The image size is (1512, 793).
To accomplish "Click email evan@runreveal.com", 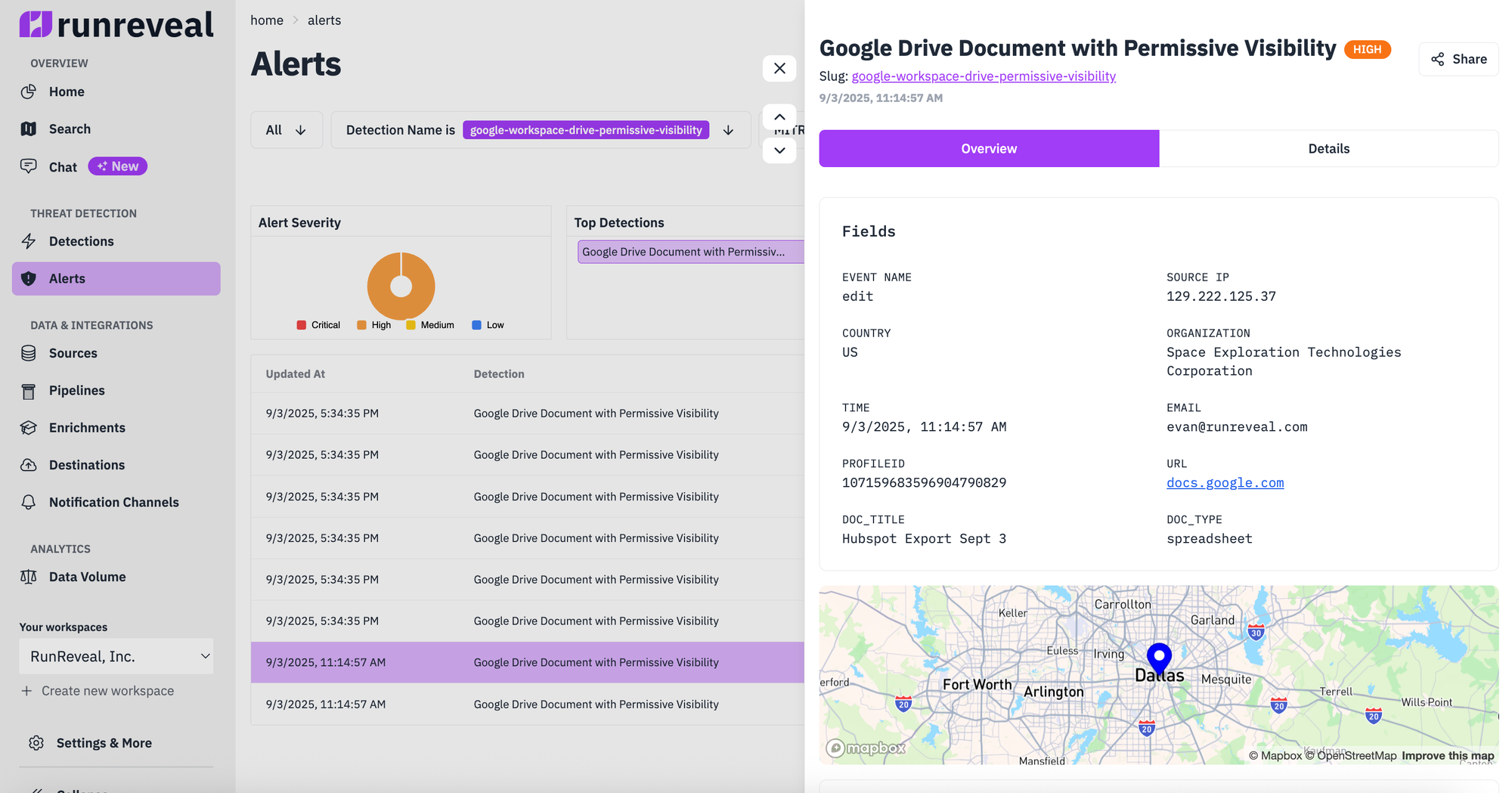I will pyautogui.click(x=1237, y=426).
